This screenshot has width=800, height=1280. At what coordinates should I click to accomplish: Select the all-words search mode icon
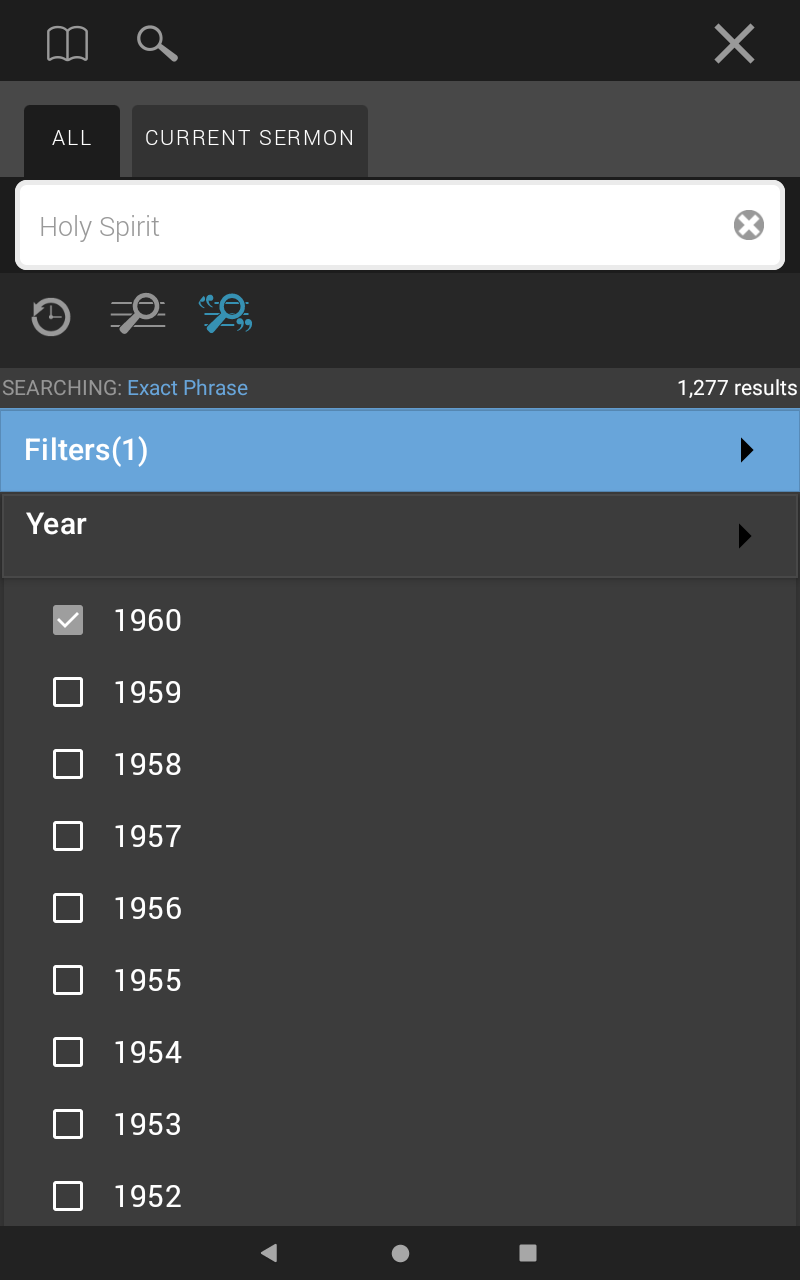(138, 313)
